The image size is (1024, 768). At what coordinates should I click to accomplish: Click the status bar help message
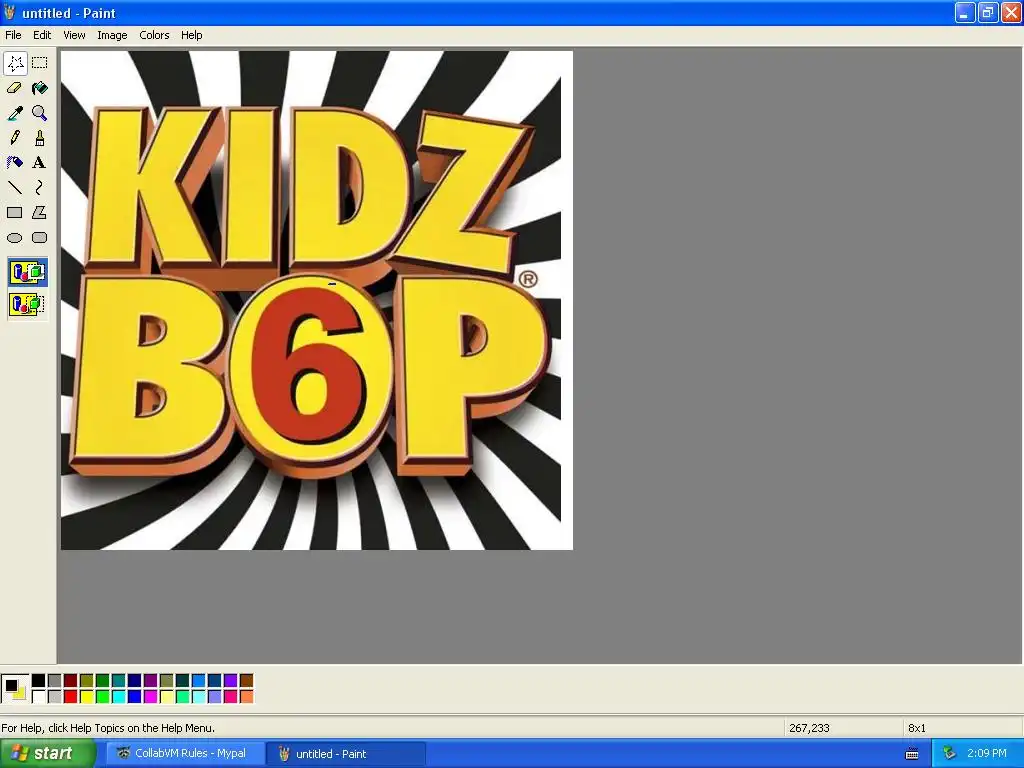[108, 728]
